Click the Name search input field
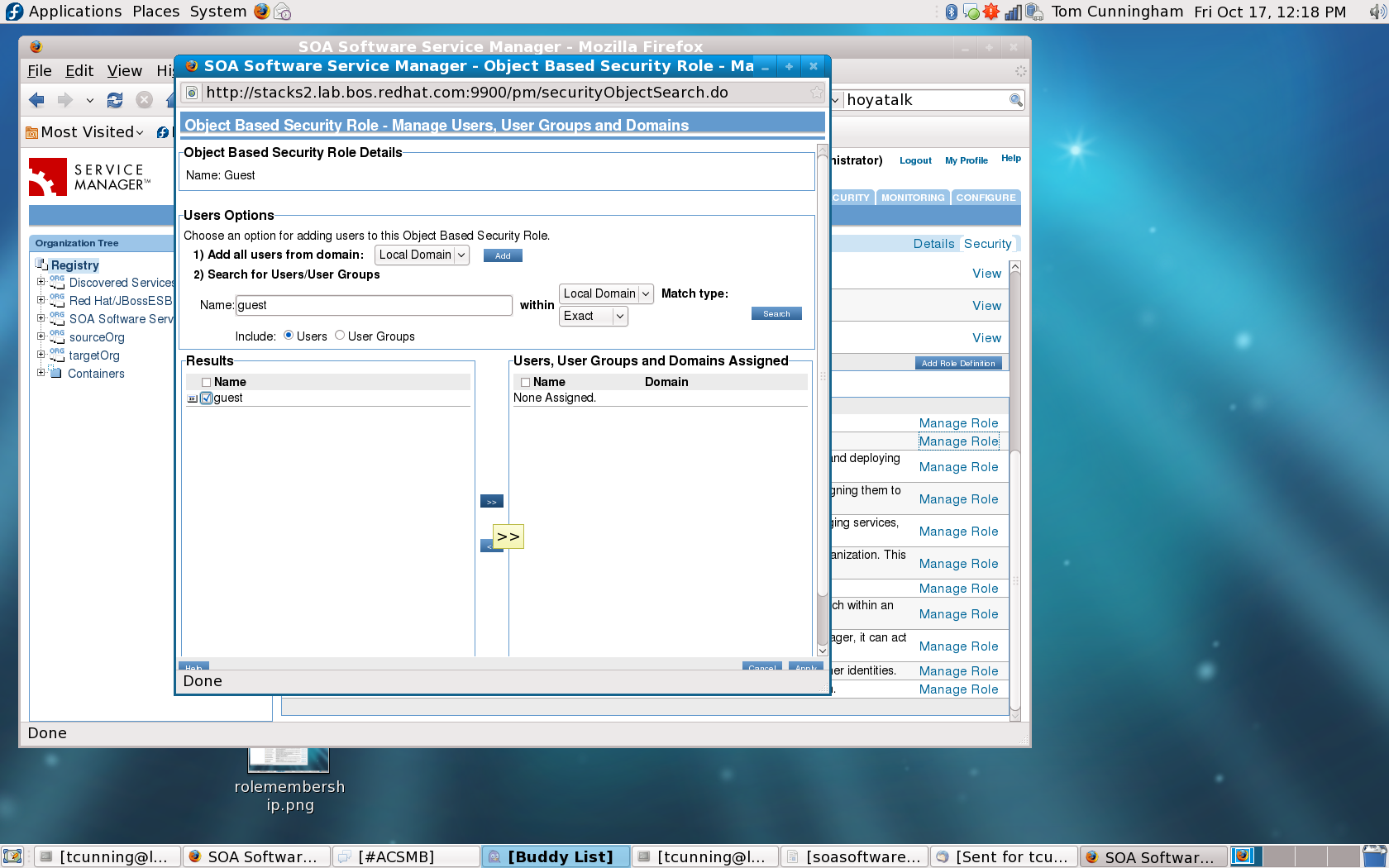This screenshot has width=1389, height=868. click(374, 305)
